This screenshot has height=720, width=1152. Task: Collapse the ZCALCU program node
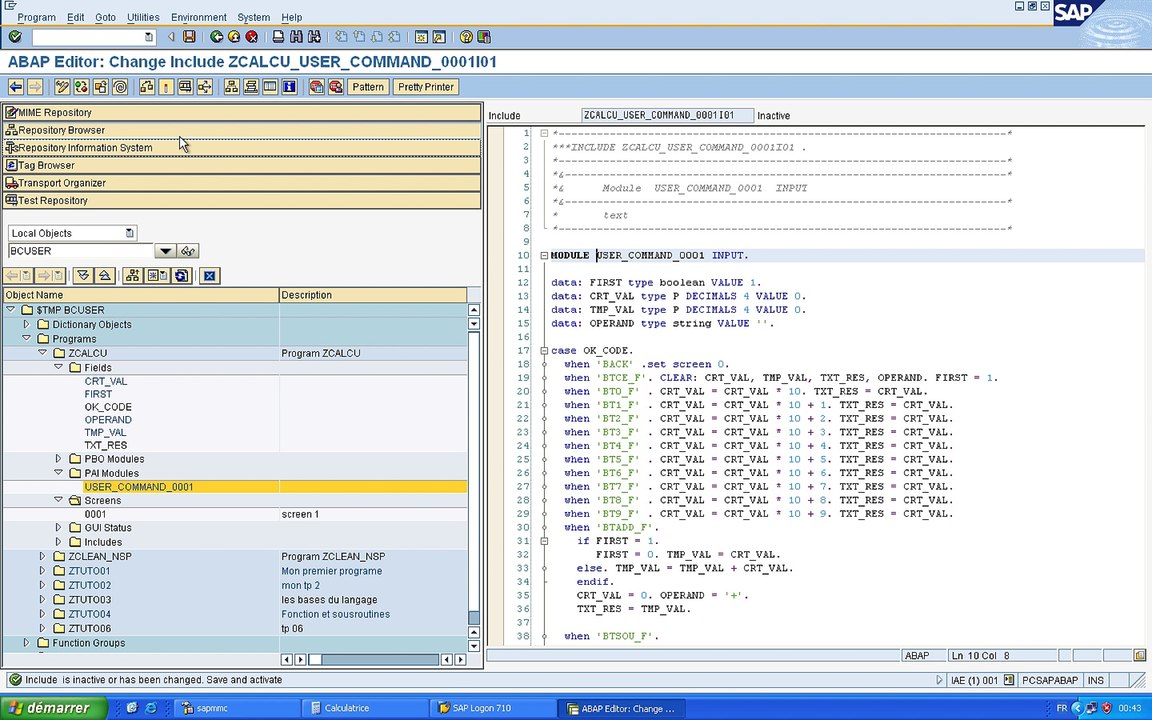coord(43,353)
